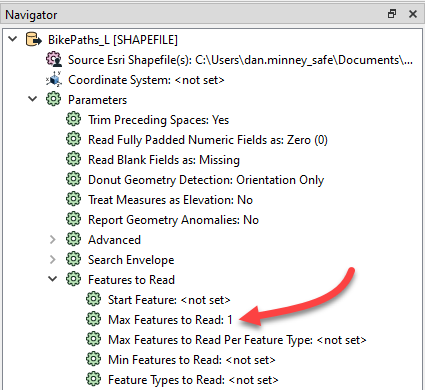Screen dimensions: 425x390
Task: Click gear icon for Feature Types to Read
Action: click(x=93, y=379)
